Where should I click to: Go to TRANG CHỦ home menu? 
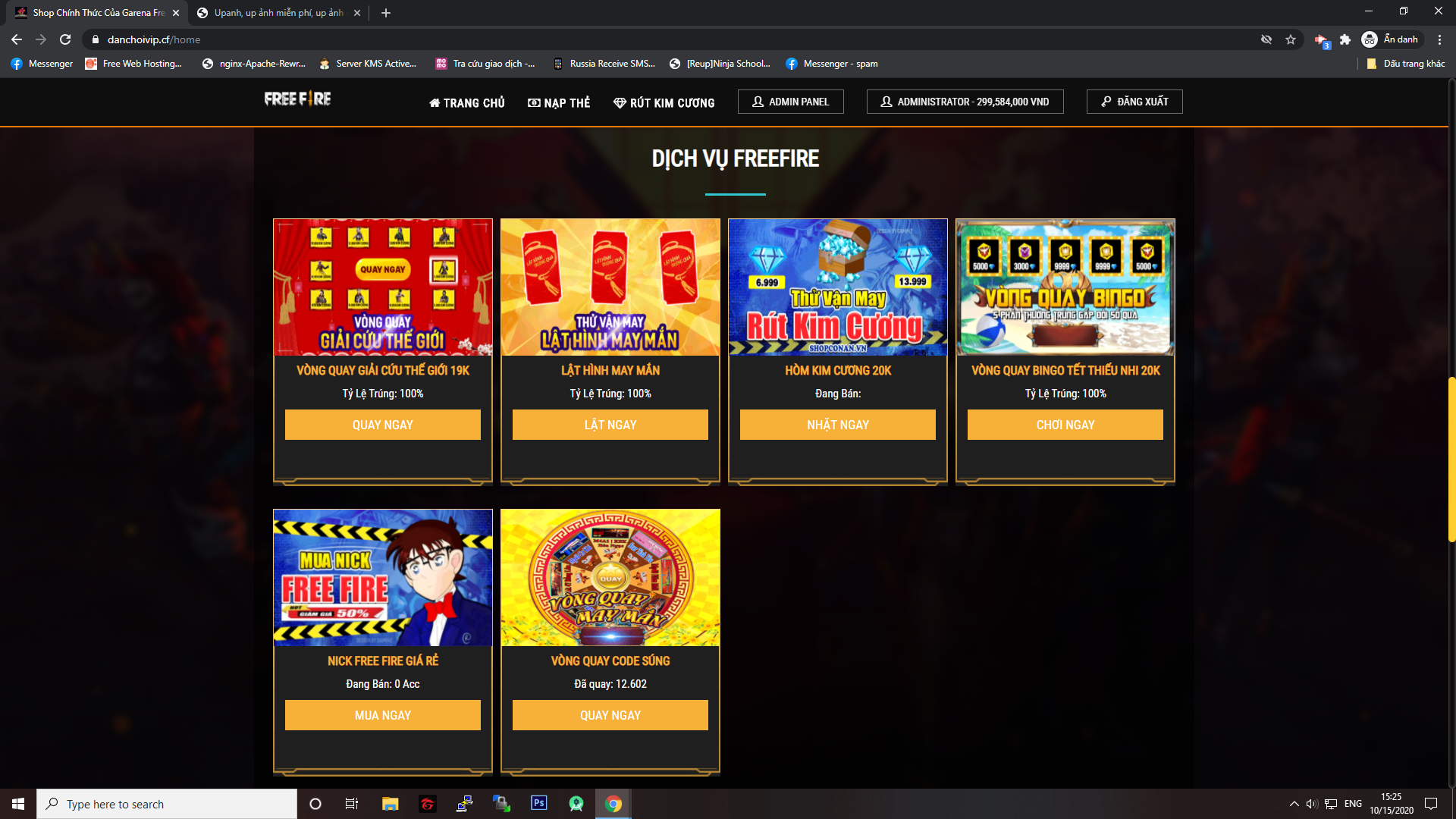click(x=467, y=102)
